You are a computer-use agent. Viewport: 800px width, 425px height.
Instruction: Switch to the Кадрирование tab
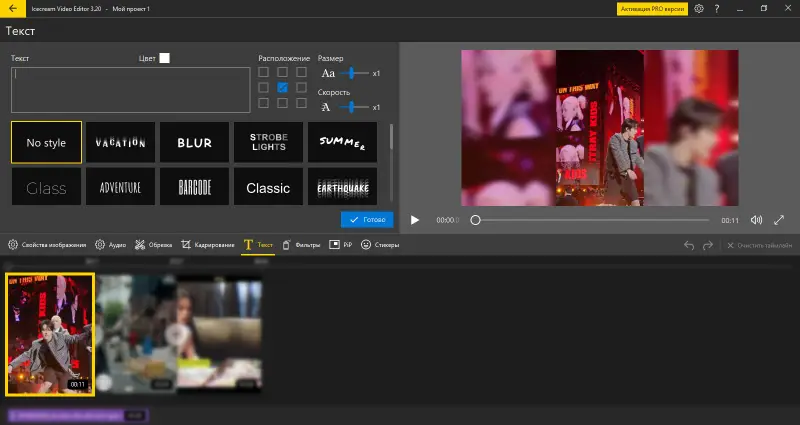click(x=207, y=245)
